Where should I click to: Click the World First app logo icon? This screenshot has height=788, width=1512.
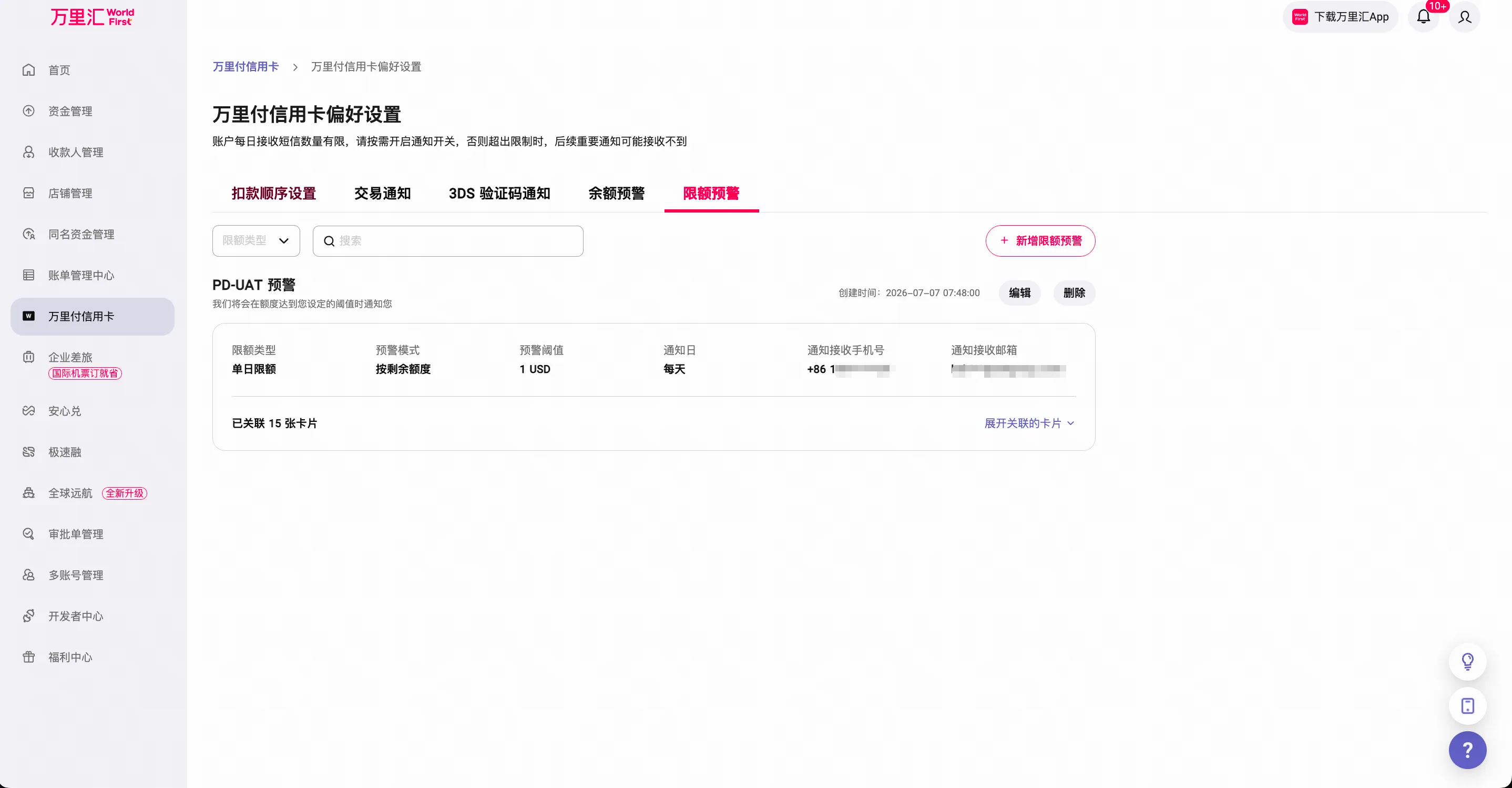[1300, 17]
